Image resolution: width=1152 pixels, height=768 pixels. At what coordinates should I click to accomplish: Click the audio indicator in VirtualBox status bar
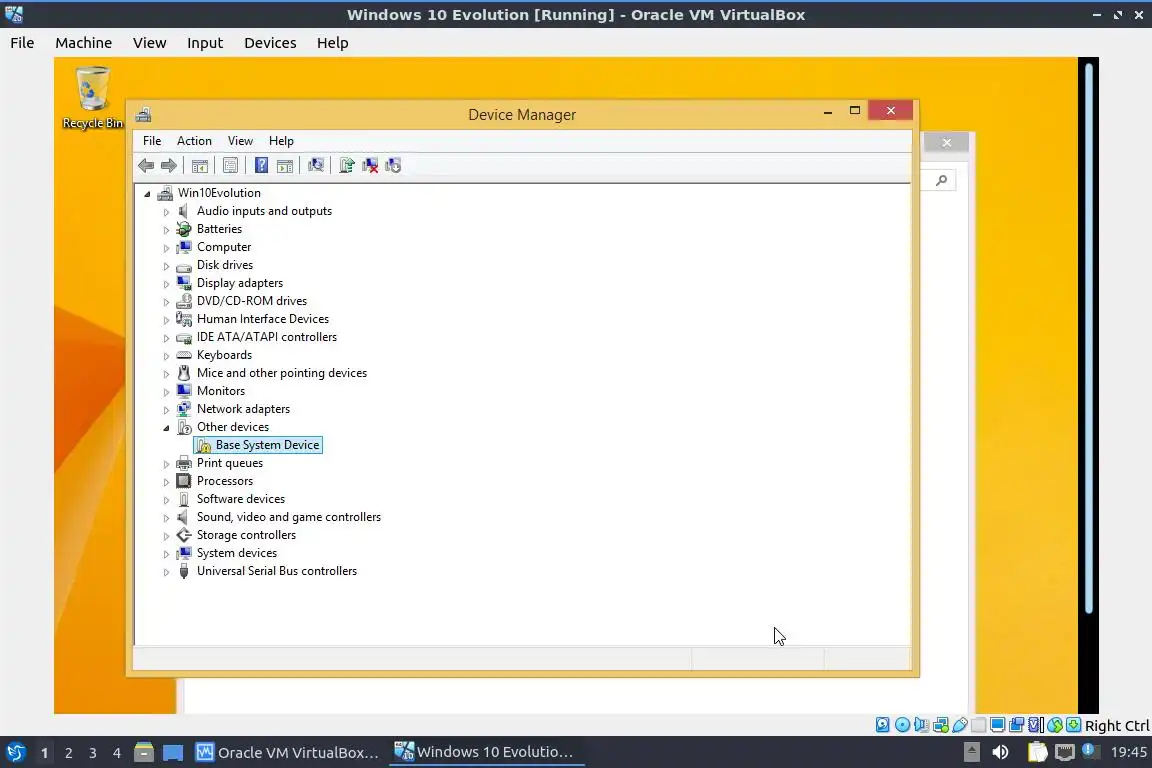(x=921, y=725)
